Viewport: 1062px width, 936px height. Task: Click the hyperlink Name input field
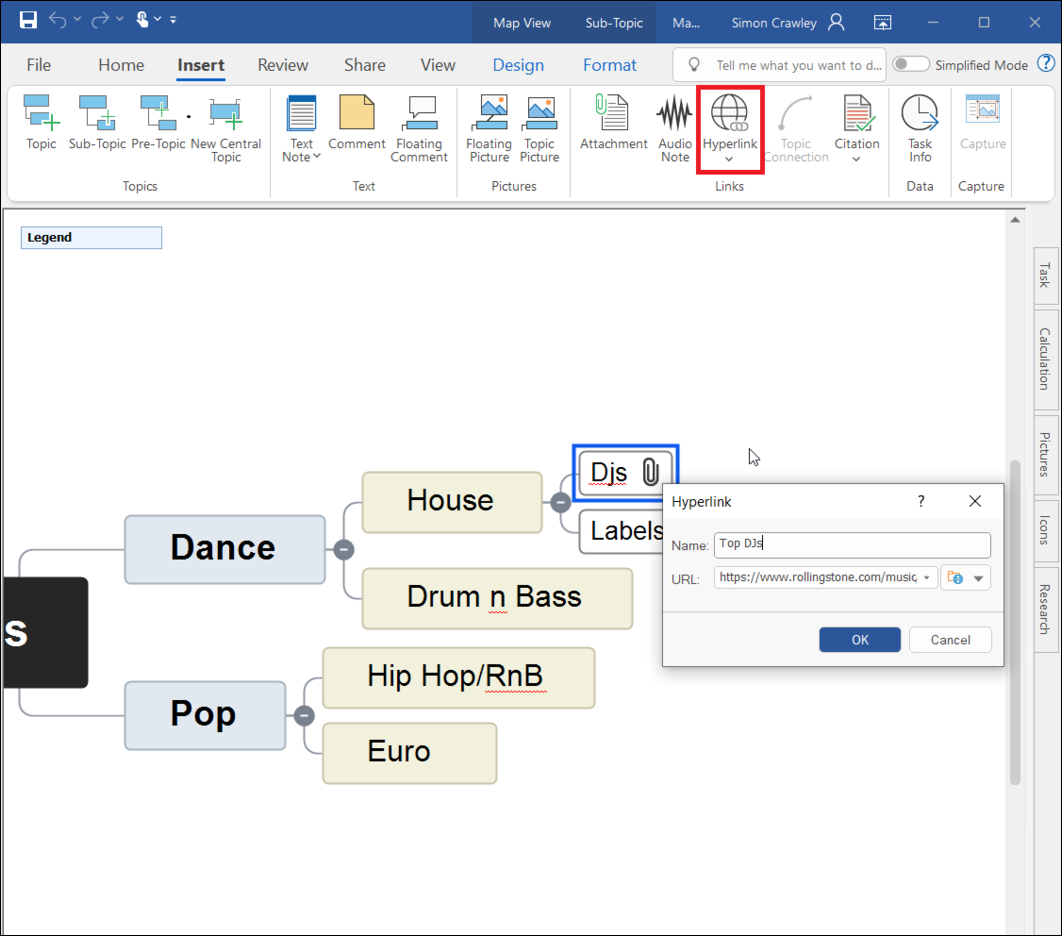[x=852, y=545]
